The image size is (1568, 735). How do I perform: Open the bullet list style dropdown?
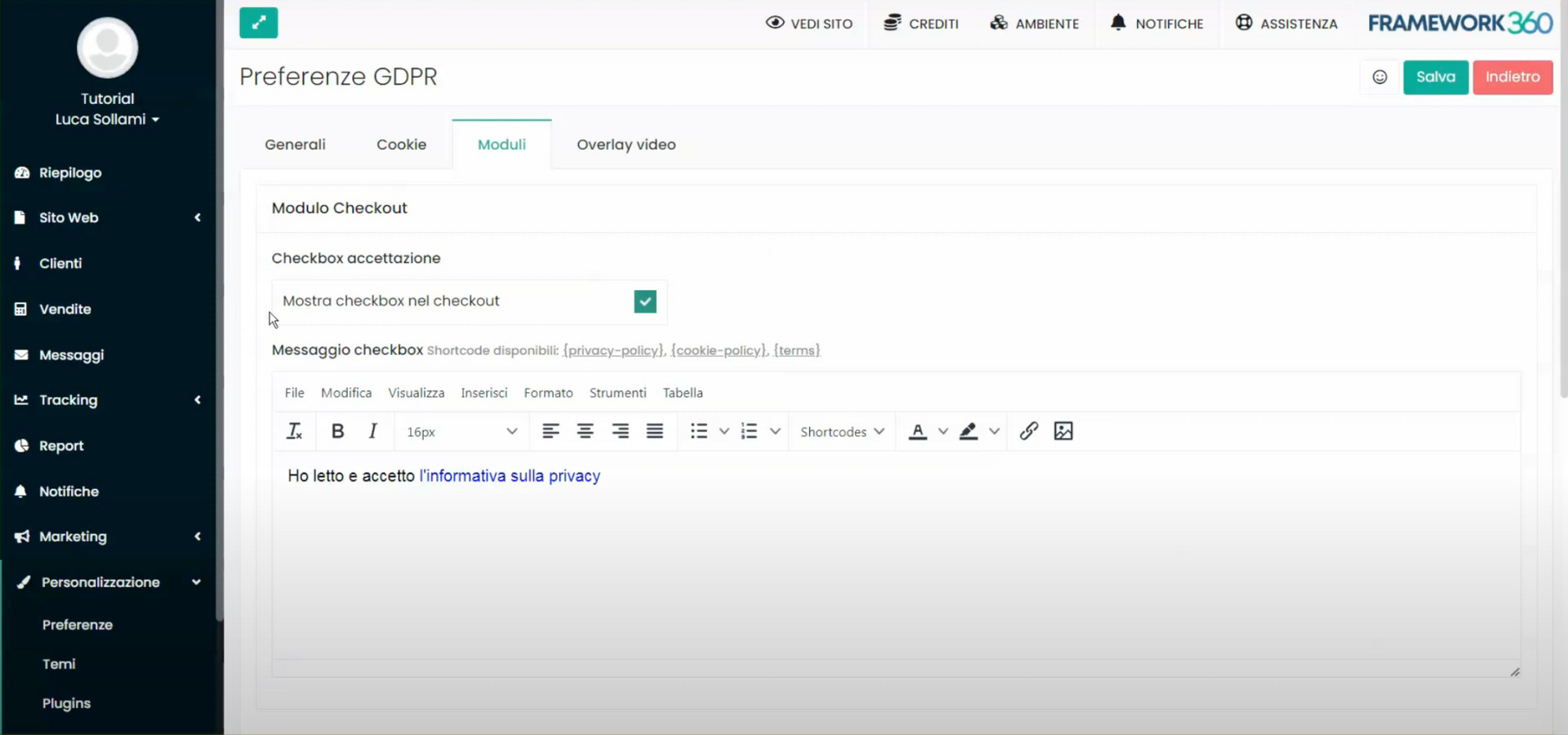[x=724, y=431]
